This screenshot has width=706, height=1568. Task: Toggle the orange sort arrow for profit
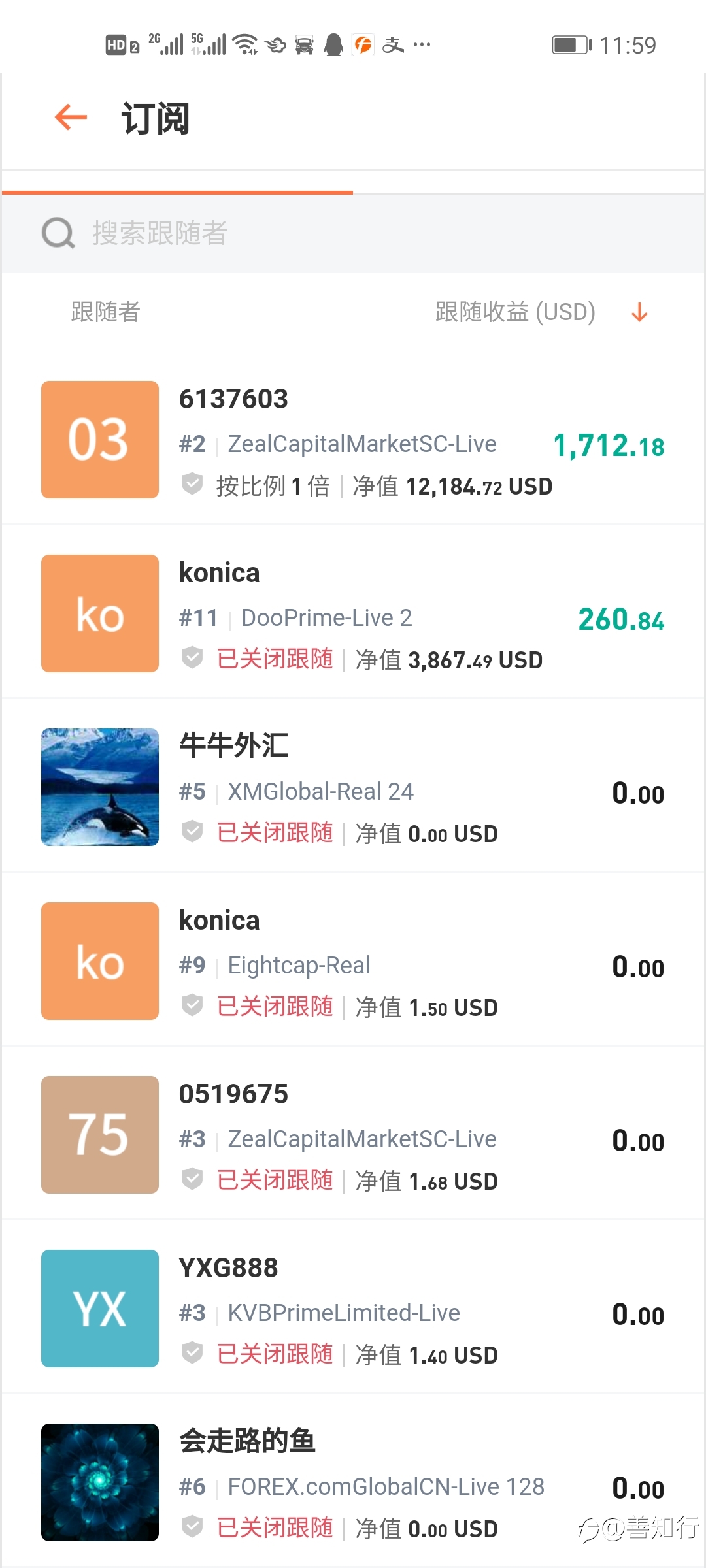pos(639,312)
